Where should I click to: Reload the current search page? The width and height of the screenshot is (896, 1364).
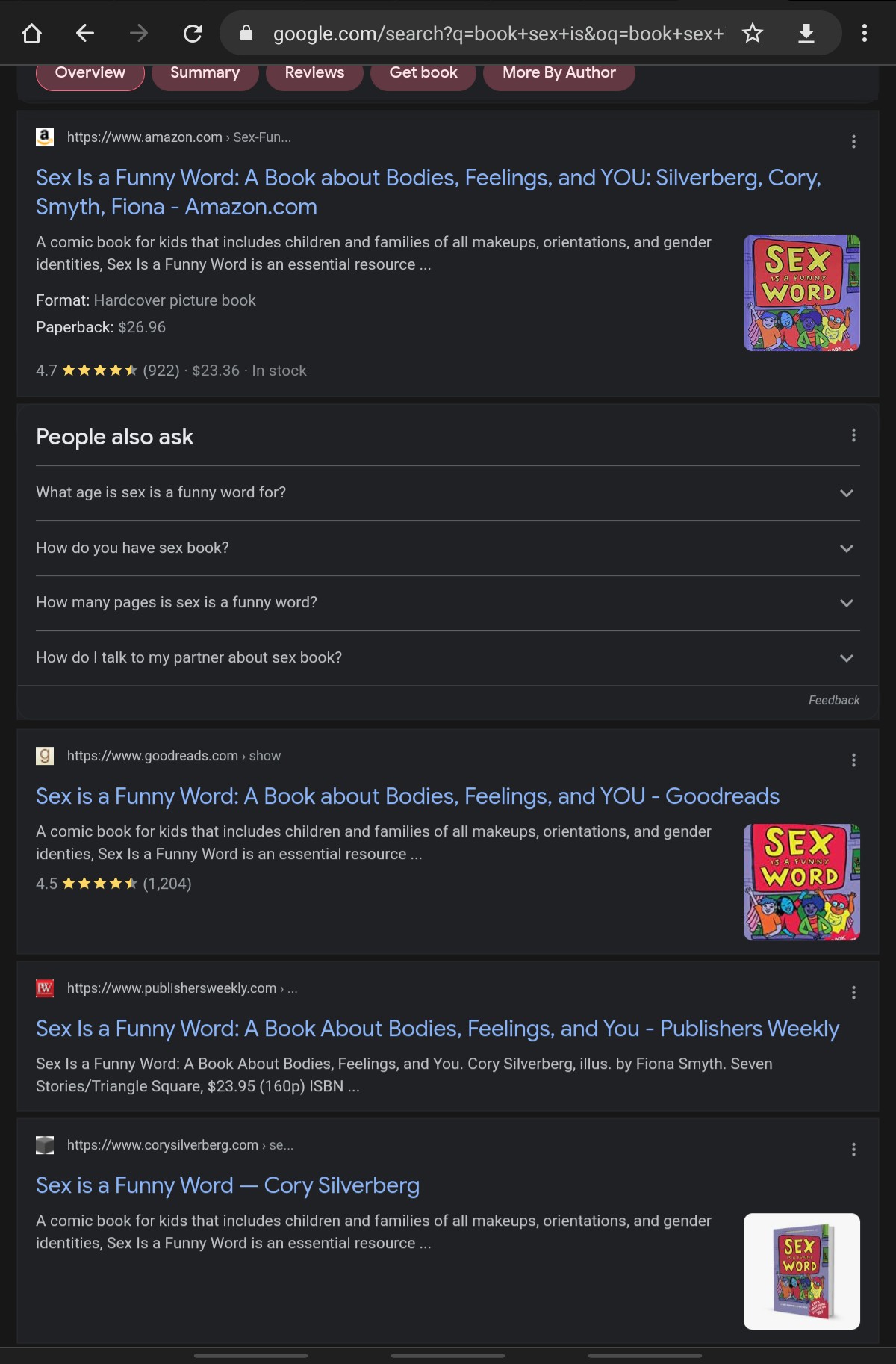tap(193, 34)
